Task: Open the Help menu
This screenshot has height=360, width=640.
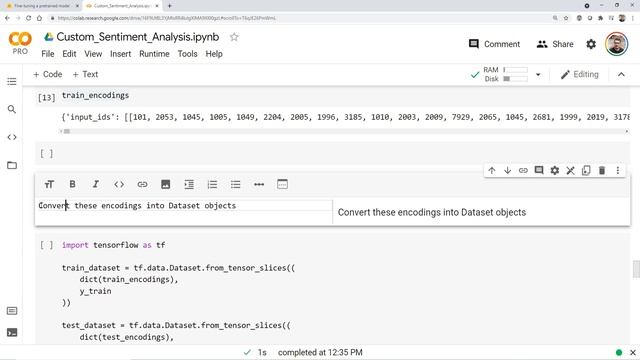Action: [214, 54]
